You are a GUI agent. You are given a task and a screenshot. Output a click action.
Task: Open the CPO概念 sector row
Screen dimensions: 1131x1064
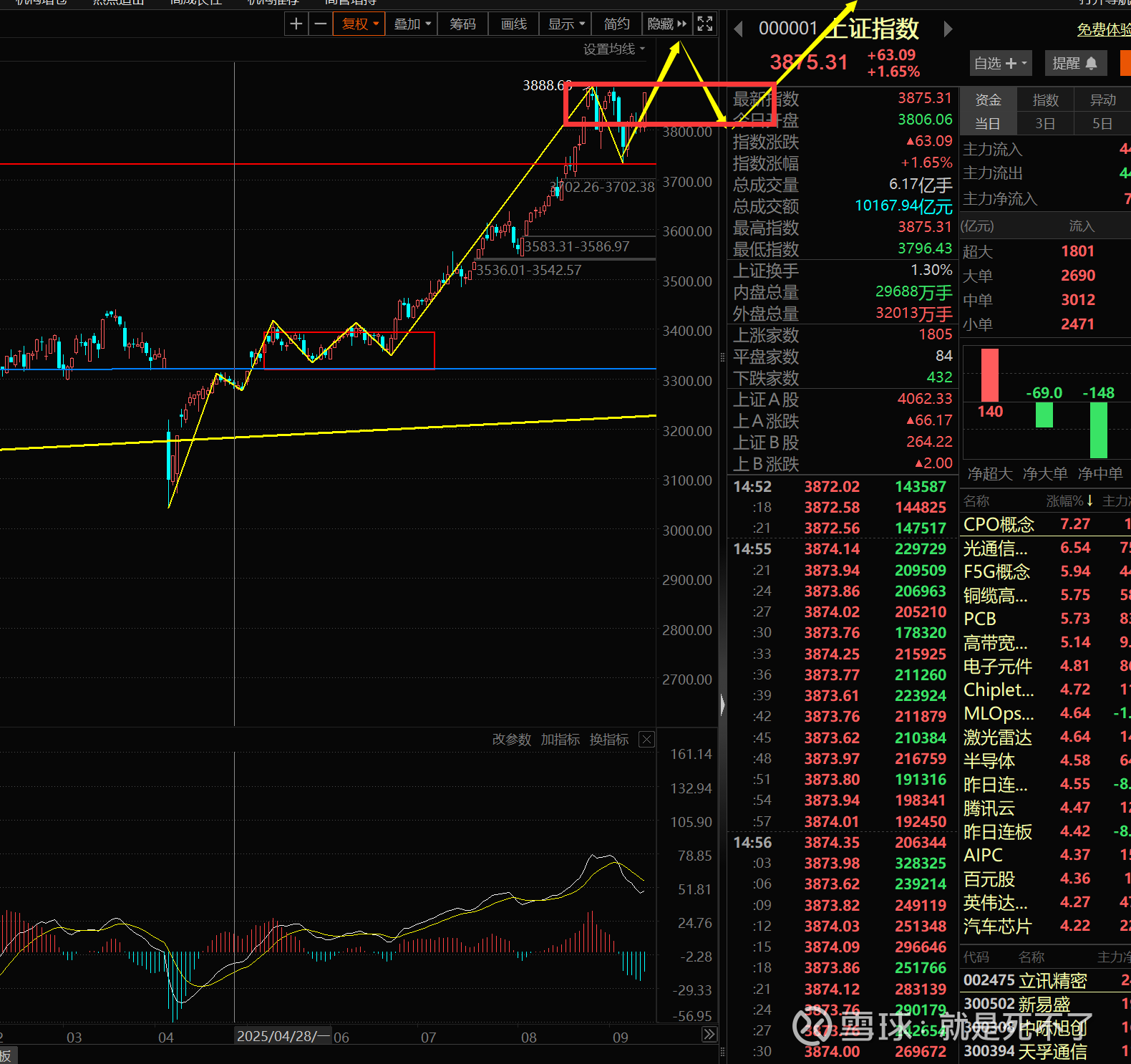[1045, 524]
